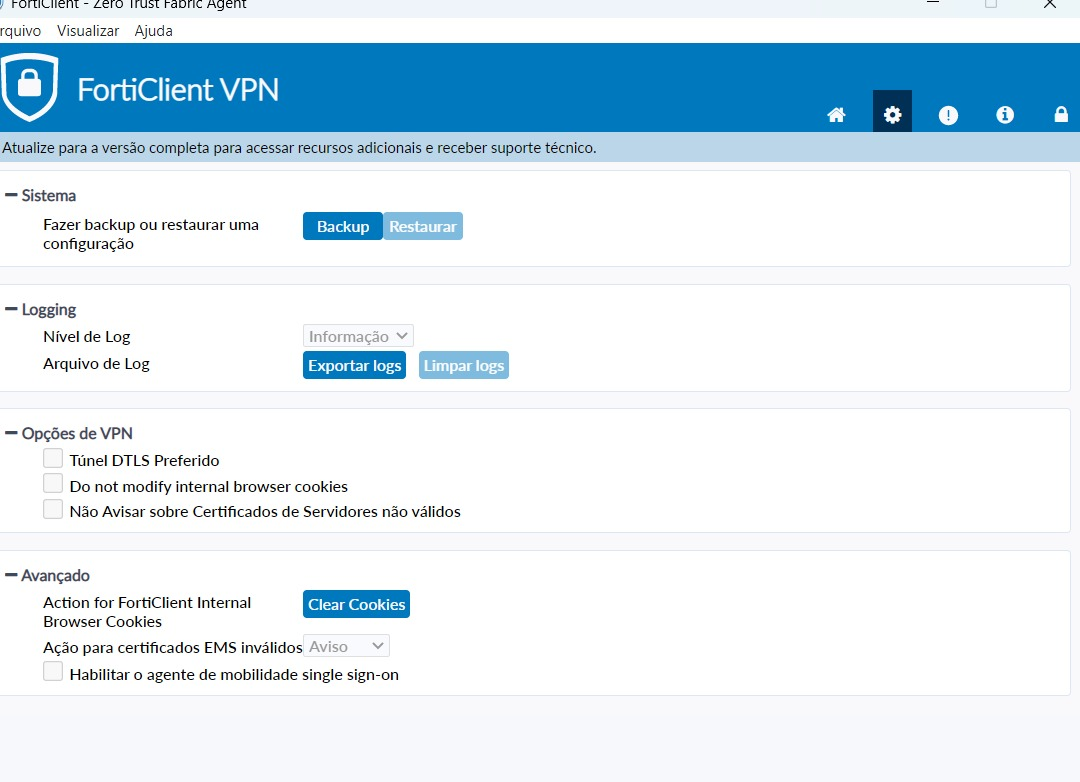
Task: Click the FortiClient shield logo
Action: (x=29, y=87)
